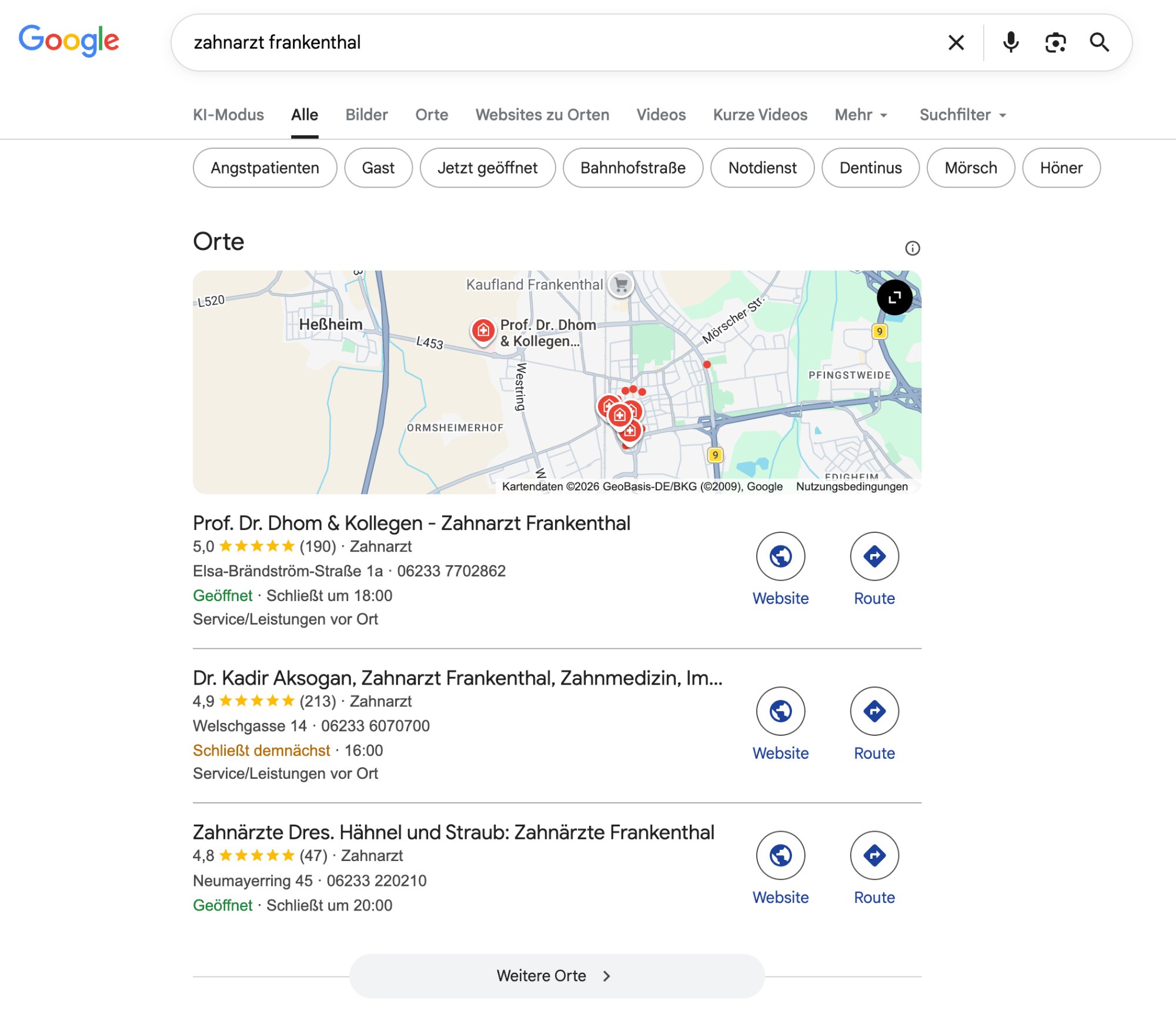The height and width of the screenshot is (1024, 1176).
Task: Toggle the Notdienst filter
Action: pos(763,168)
